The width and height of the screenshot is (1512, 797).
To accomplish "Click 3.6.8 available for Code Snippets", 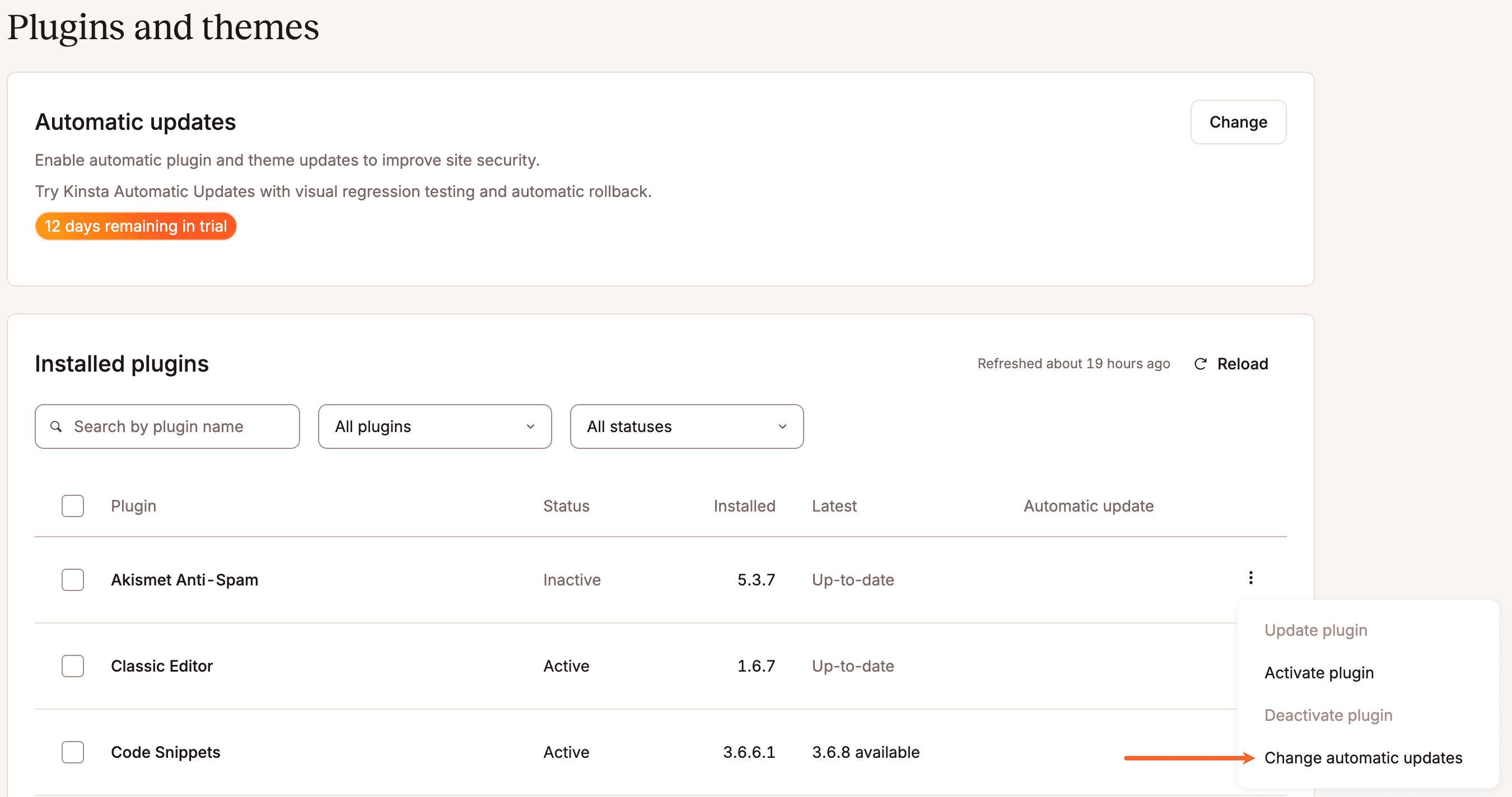I will [x=865, y=752].
